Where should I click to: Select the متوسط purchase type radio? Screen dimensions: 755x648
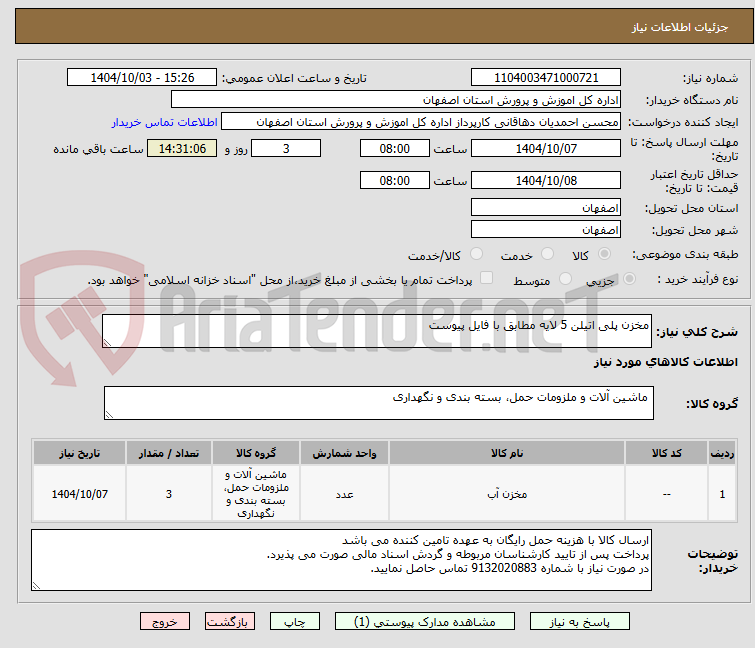tap(565, 279)
